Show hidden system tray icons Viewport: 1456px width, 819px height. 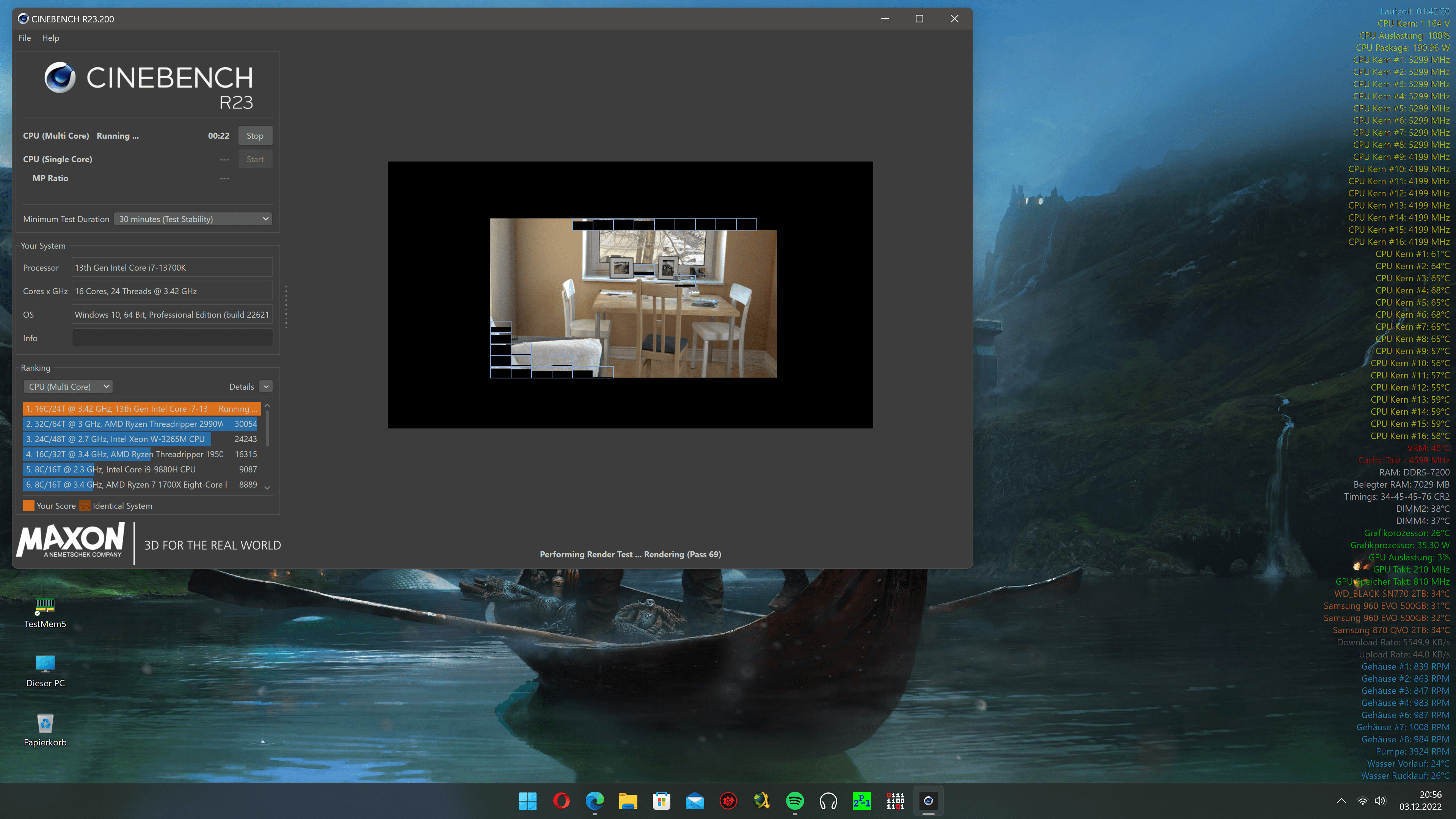(x=1341, y=800)
